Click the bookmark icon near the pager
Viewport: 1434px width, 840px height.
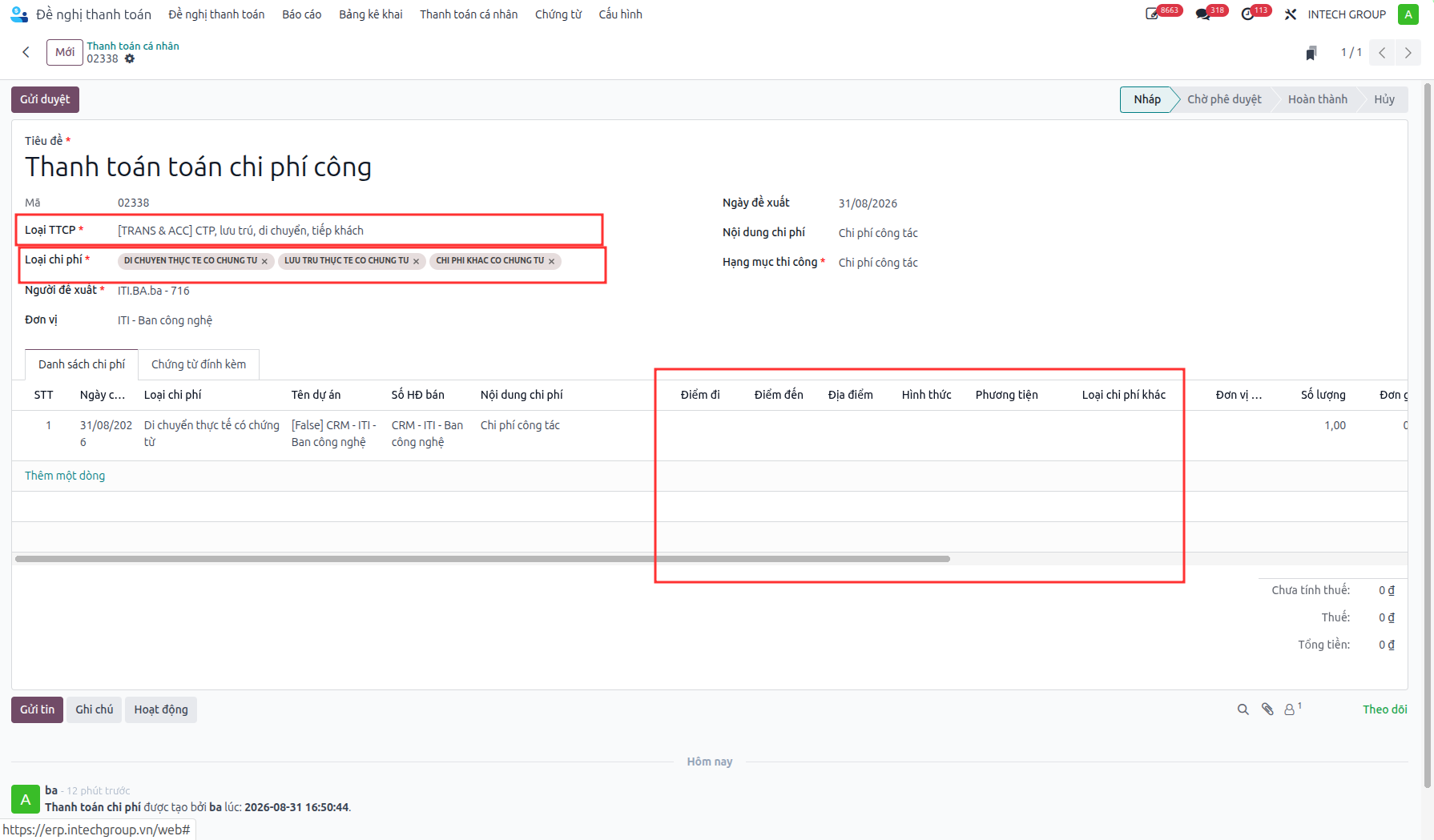coord(1311,53)
